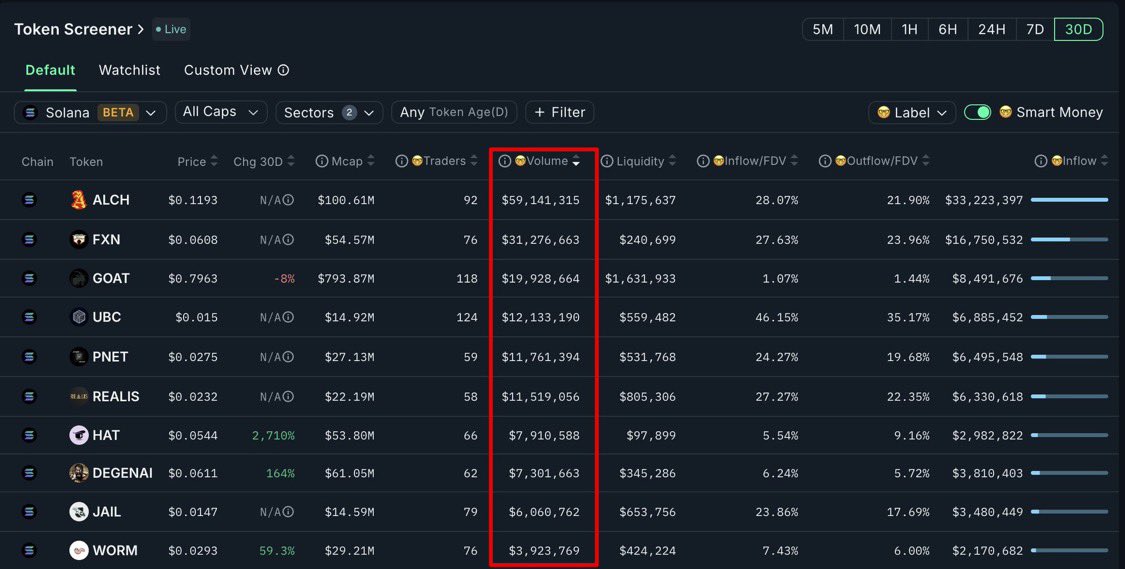Viewport: 1125px width, 569px height.
Task: Click the GOAT inflow progress bar
Action: tap(1070, 278)
